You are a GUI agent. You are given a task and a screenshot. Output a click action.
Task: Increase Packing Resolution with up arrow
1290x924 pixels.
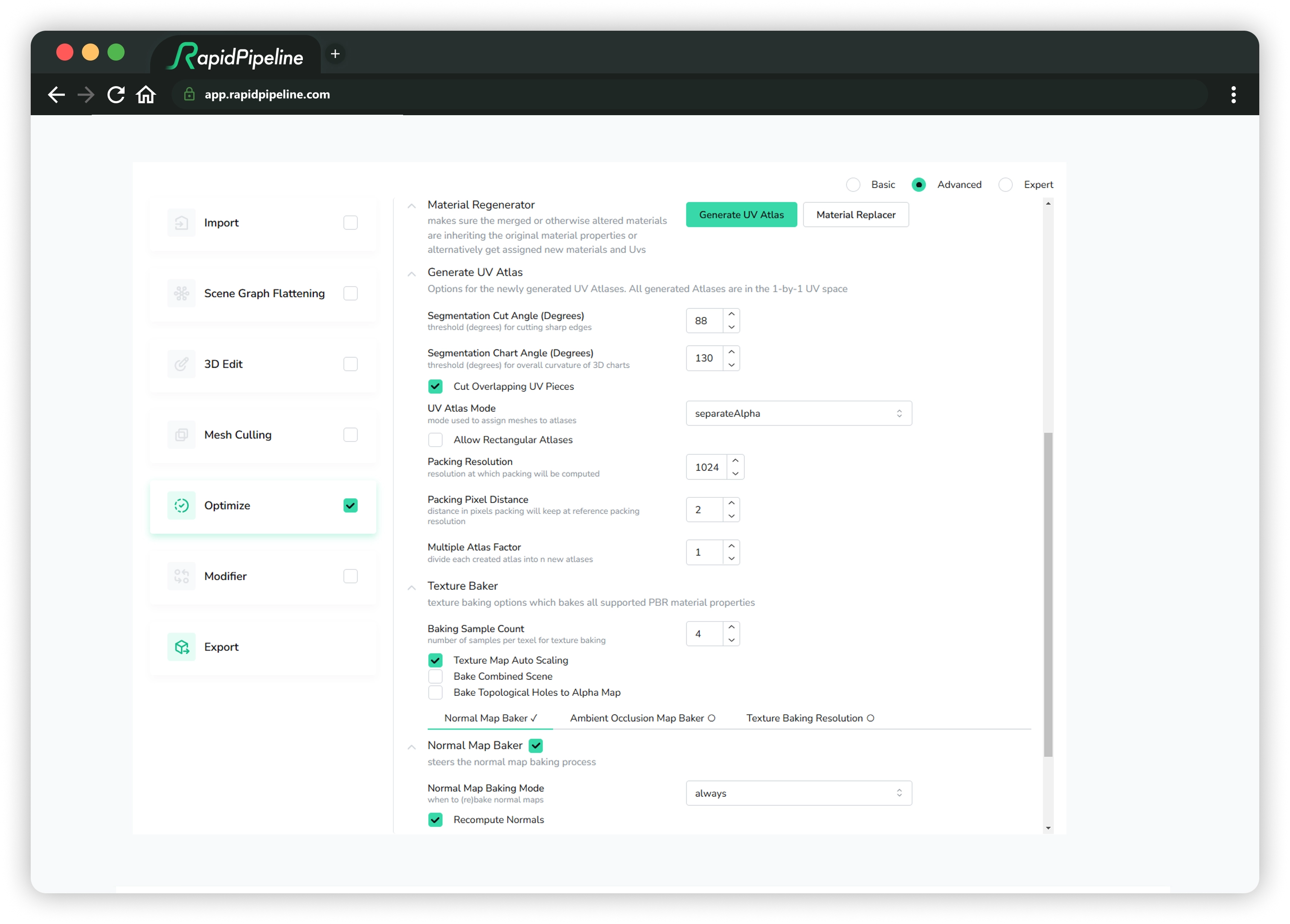click(x=735, y=461)
